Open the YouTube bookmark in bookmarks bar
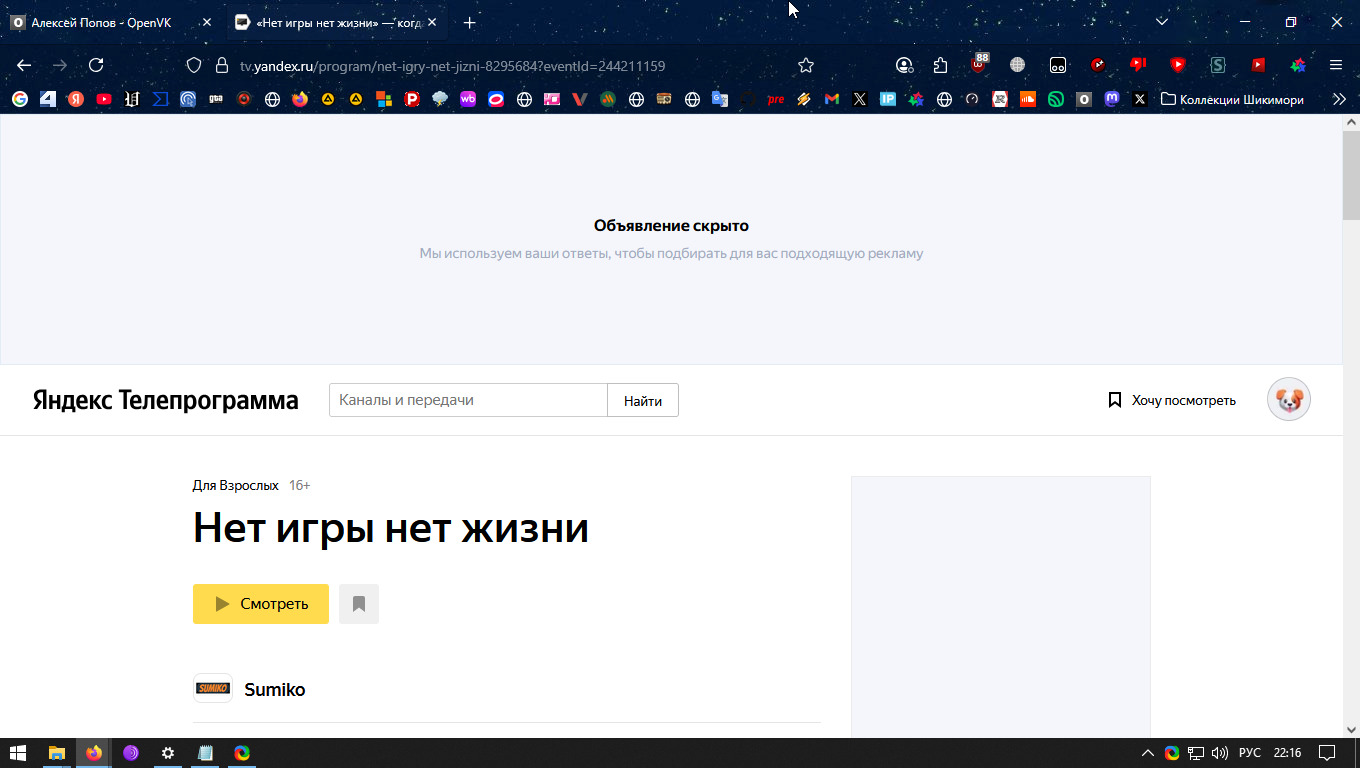The image size is (1360, 768). click(x=104, y=99)
